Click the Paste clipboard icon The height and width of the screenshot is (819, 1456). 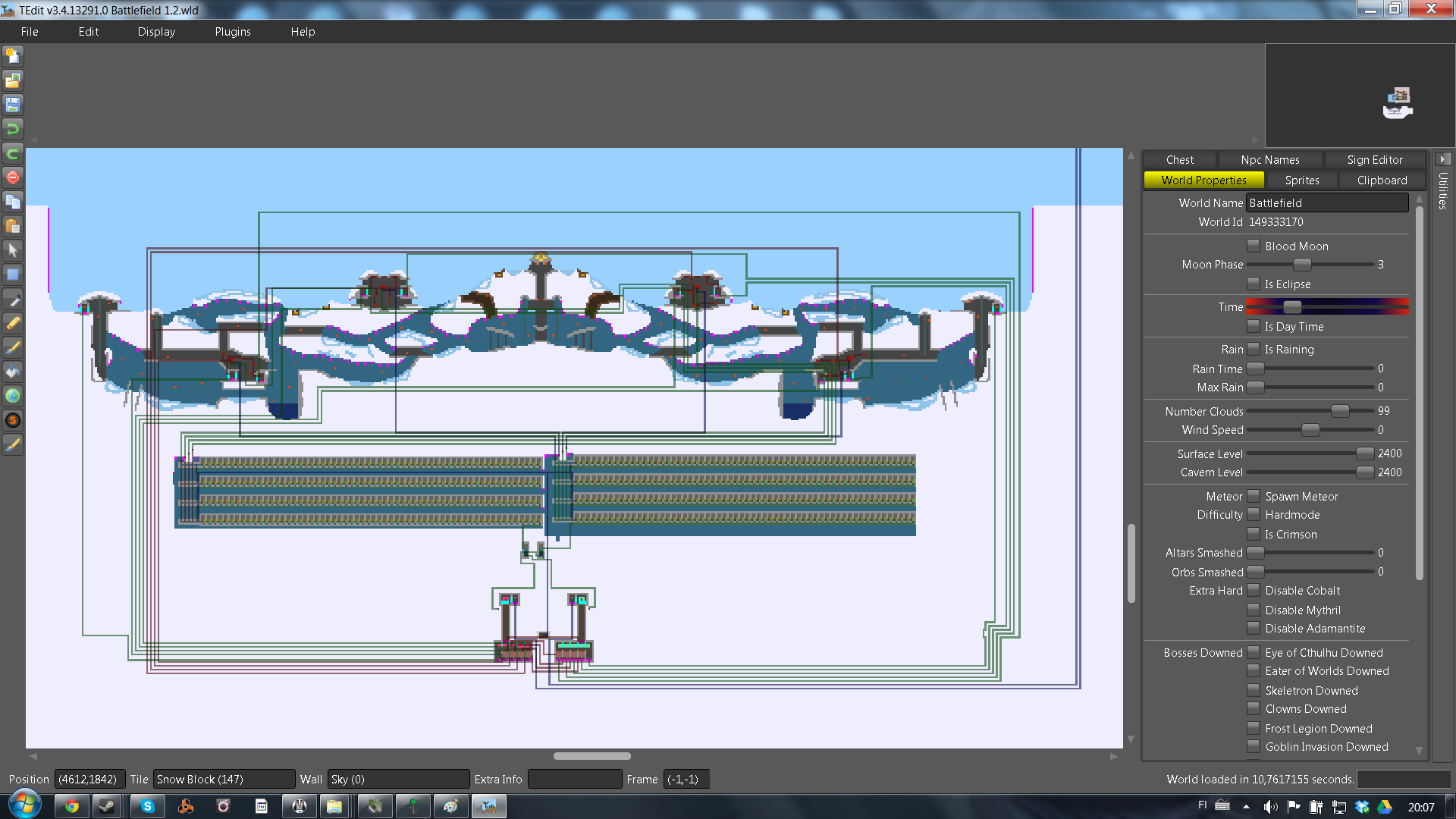click(x=13, y=226)
